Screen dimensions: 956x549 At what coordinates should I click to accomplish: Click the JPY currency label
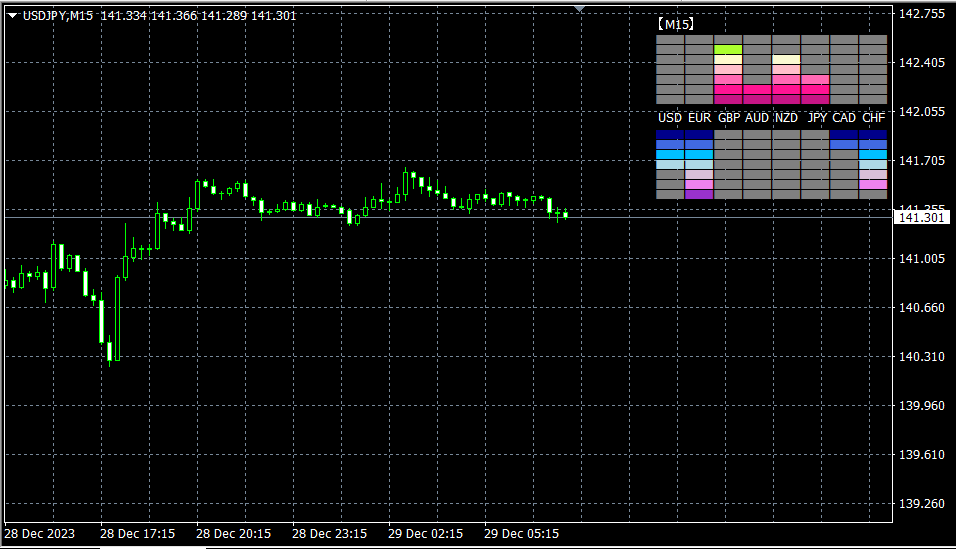[x=816, y=118]
